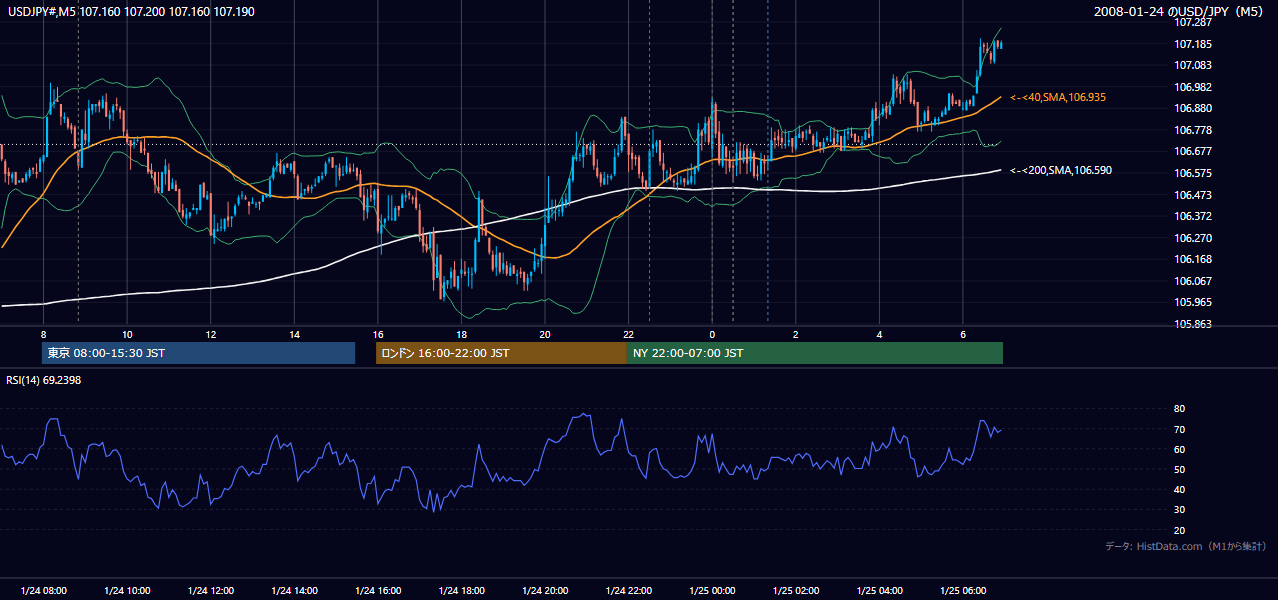The image size is (1278, 600).
Task: Click the 106.880 price axis label
Action: tap(1194, 108)
